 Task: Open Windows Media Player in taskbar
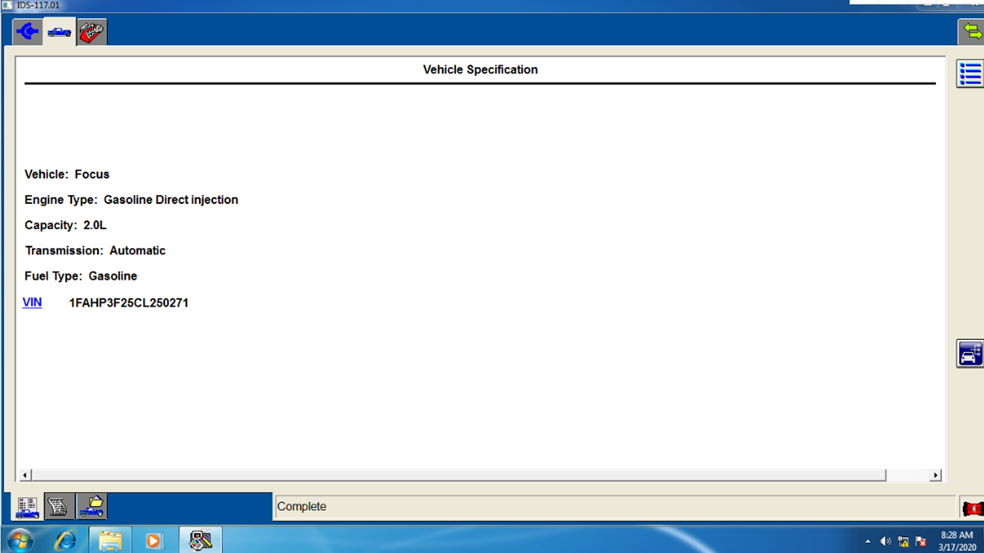pyautogui.click(x=153, y=540)
